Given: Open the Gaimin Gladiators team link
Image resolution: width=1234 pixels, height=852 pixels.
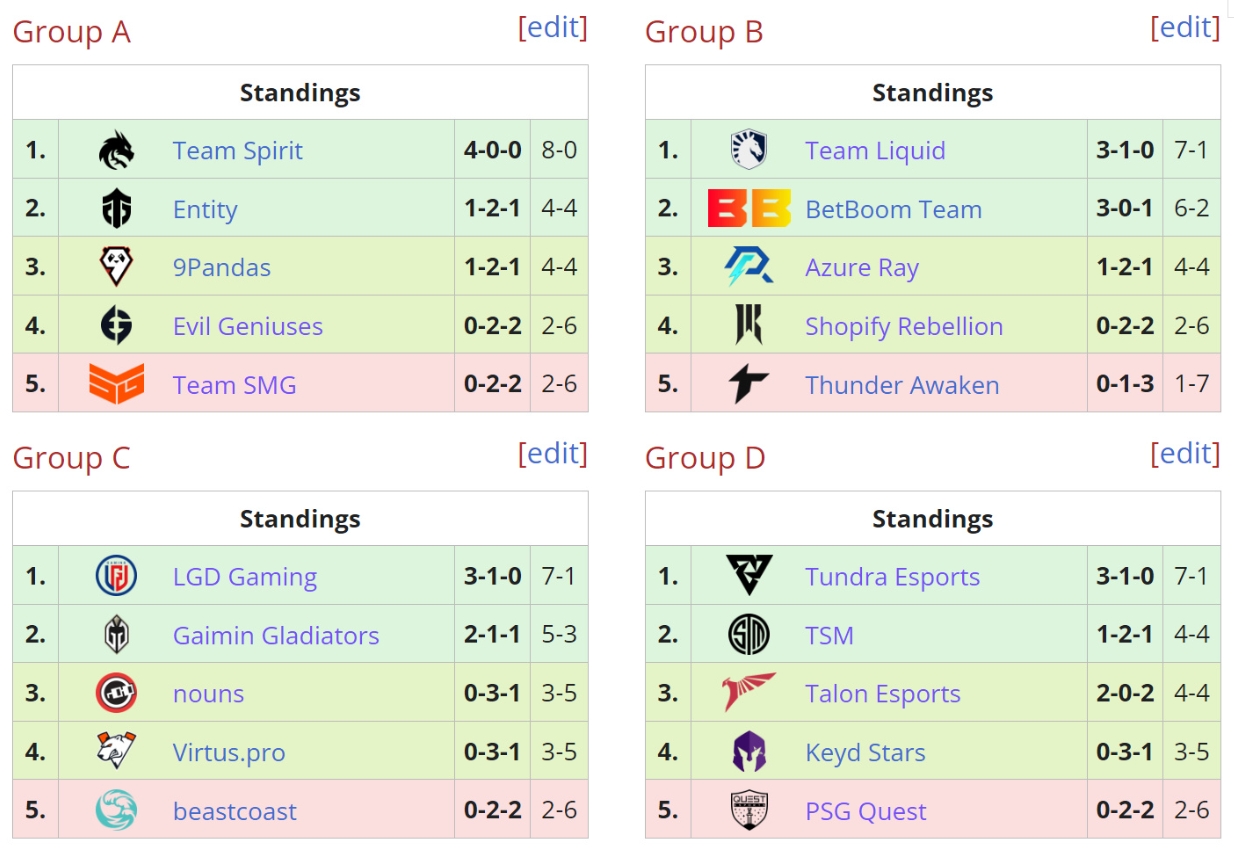Looking at the screenshot, I should 276,635.
